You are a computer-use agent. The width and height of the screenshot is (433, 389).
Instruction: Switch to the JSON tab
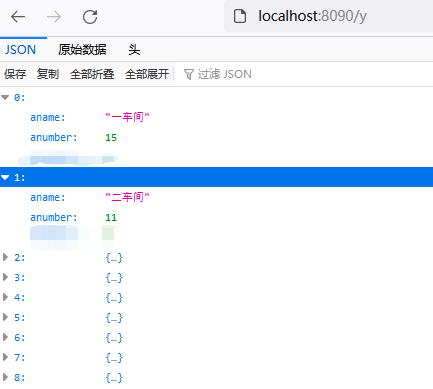[20, 50]
